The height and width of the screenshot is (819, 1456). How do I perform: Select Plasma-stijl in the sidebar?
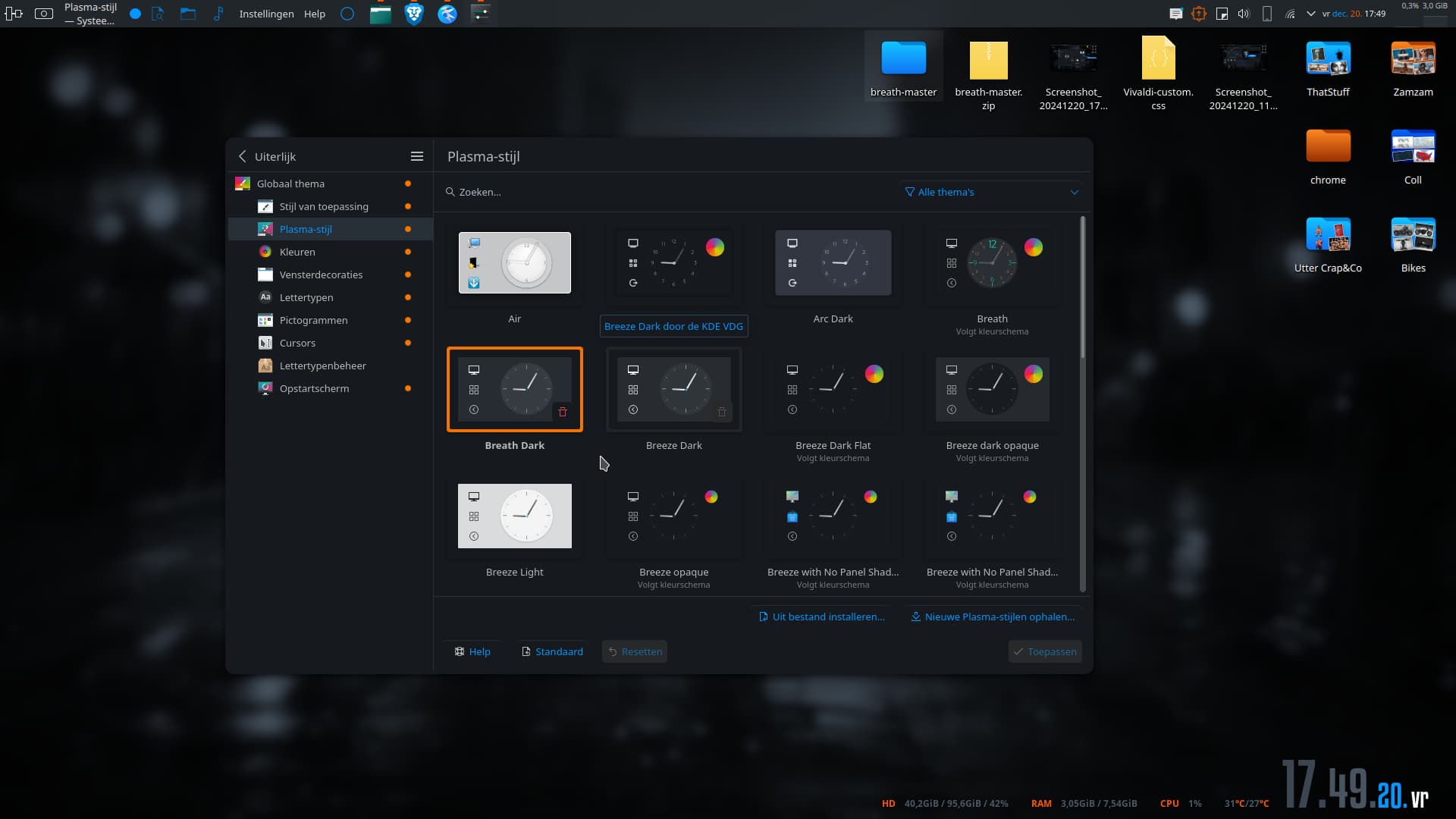(x=330, y=229)
